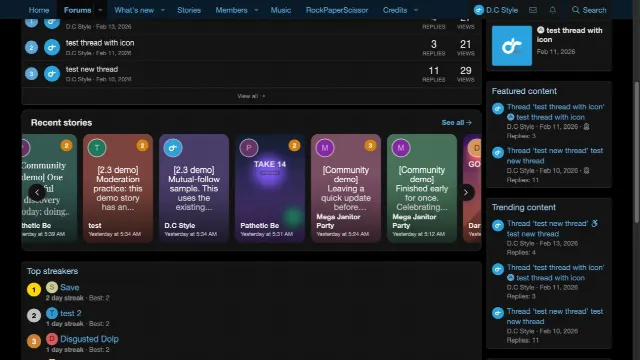Click 'See all' in Recent stories
The height and width of the screenshot is (360, 640).
pos(456,122)
